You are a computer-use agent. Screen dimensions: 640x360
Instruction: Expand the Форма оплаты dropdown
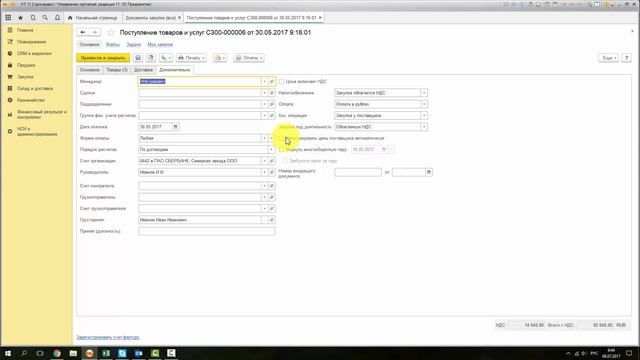point(264,138)
